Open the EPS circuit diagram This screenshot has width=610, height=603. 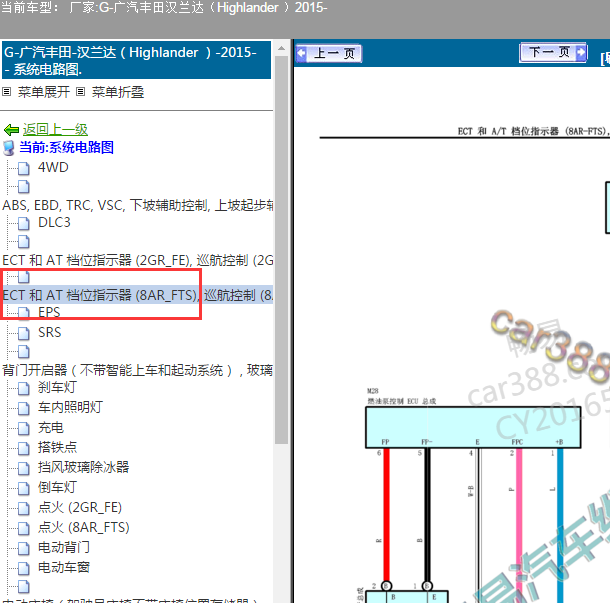[x=49, y=312]
